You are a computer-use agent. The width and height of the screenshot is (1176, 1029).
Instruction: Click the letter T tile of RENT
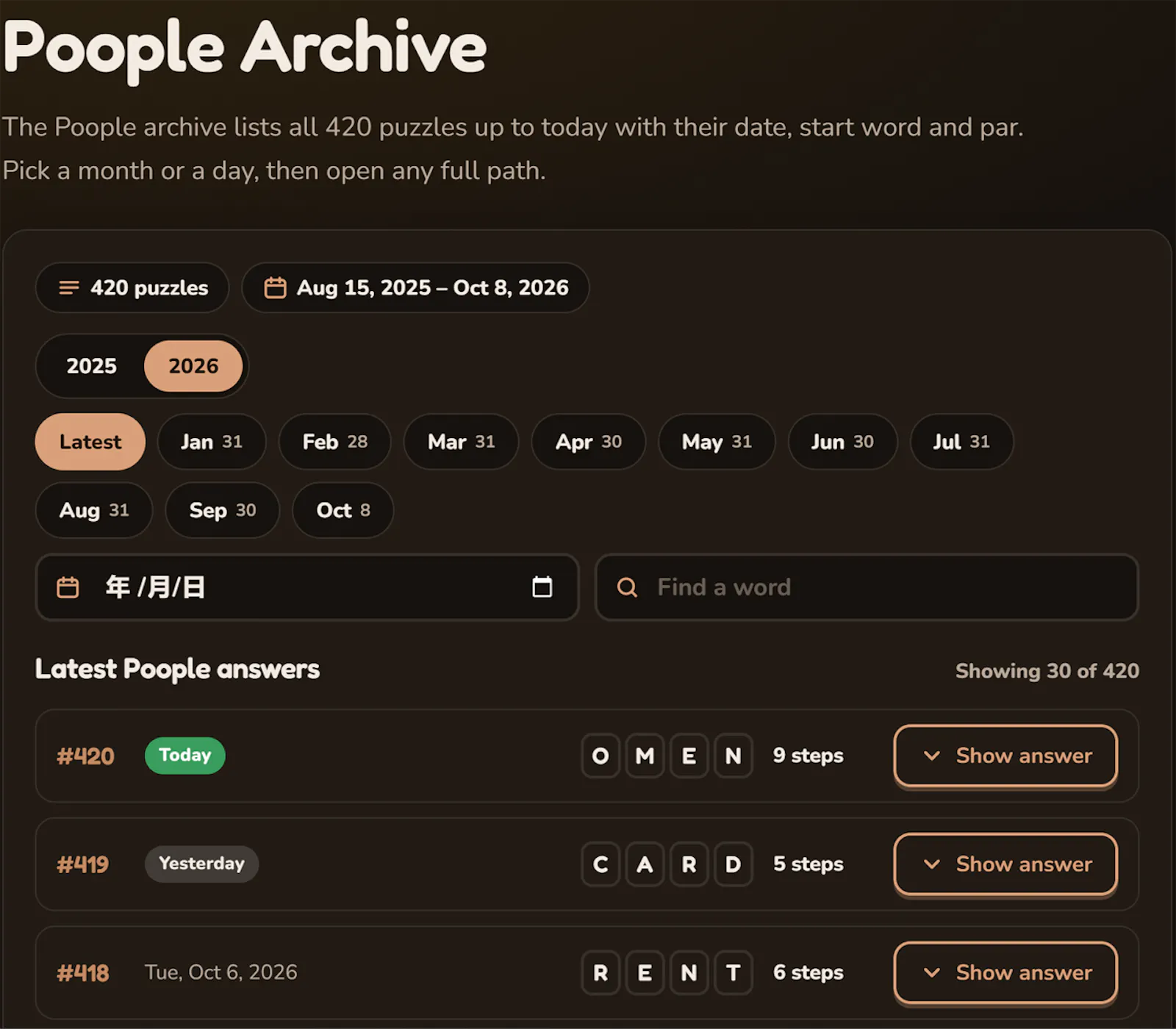[x=733, y=972]
